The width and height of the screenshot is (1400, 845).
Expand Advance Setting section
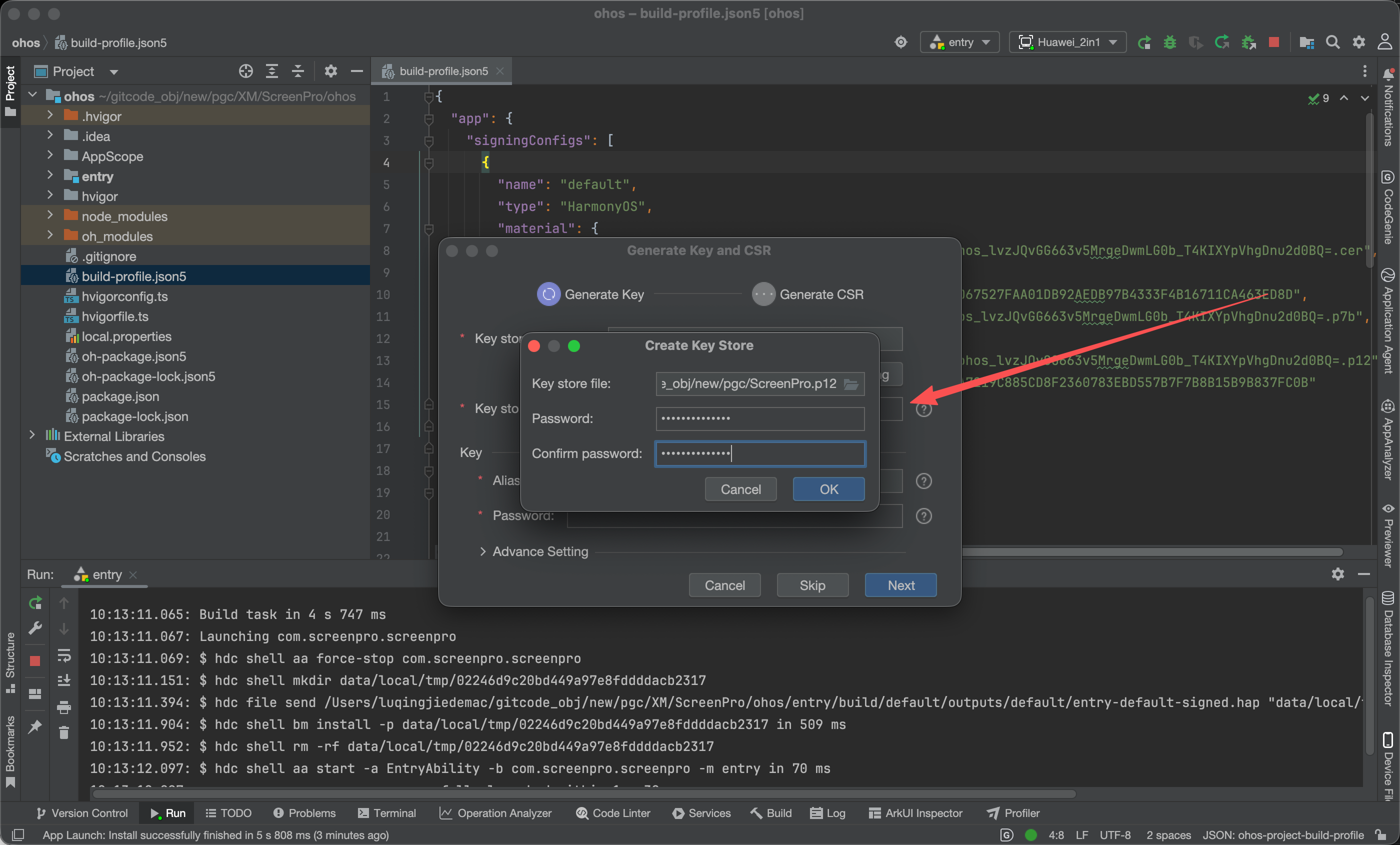(x=482, y=552)
